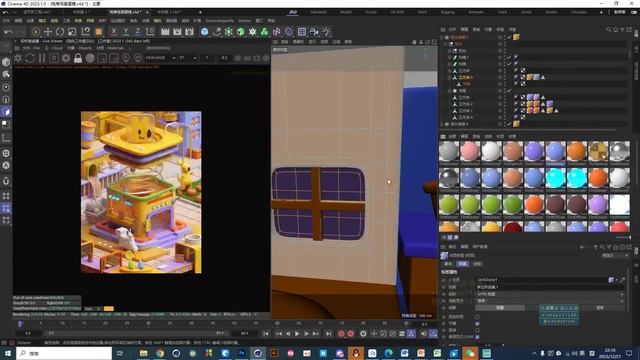Open the Octane Live Viewer settings gear
Screen dimensions: 640x360
click(x=18, y=58)
